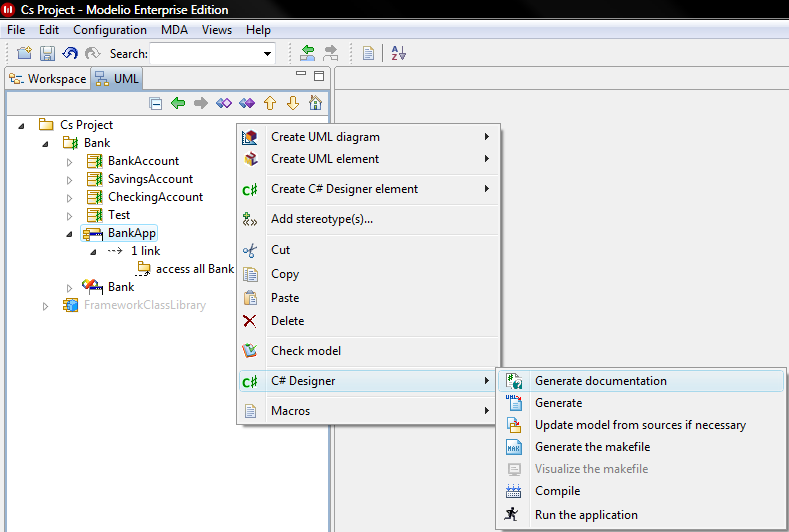
Task: Switch to the Workspace tab
Action: tap(48, 79)
